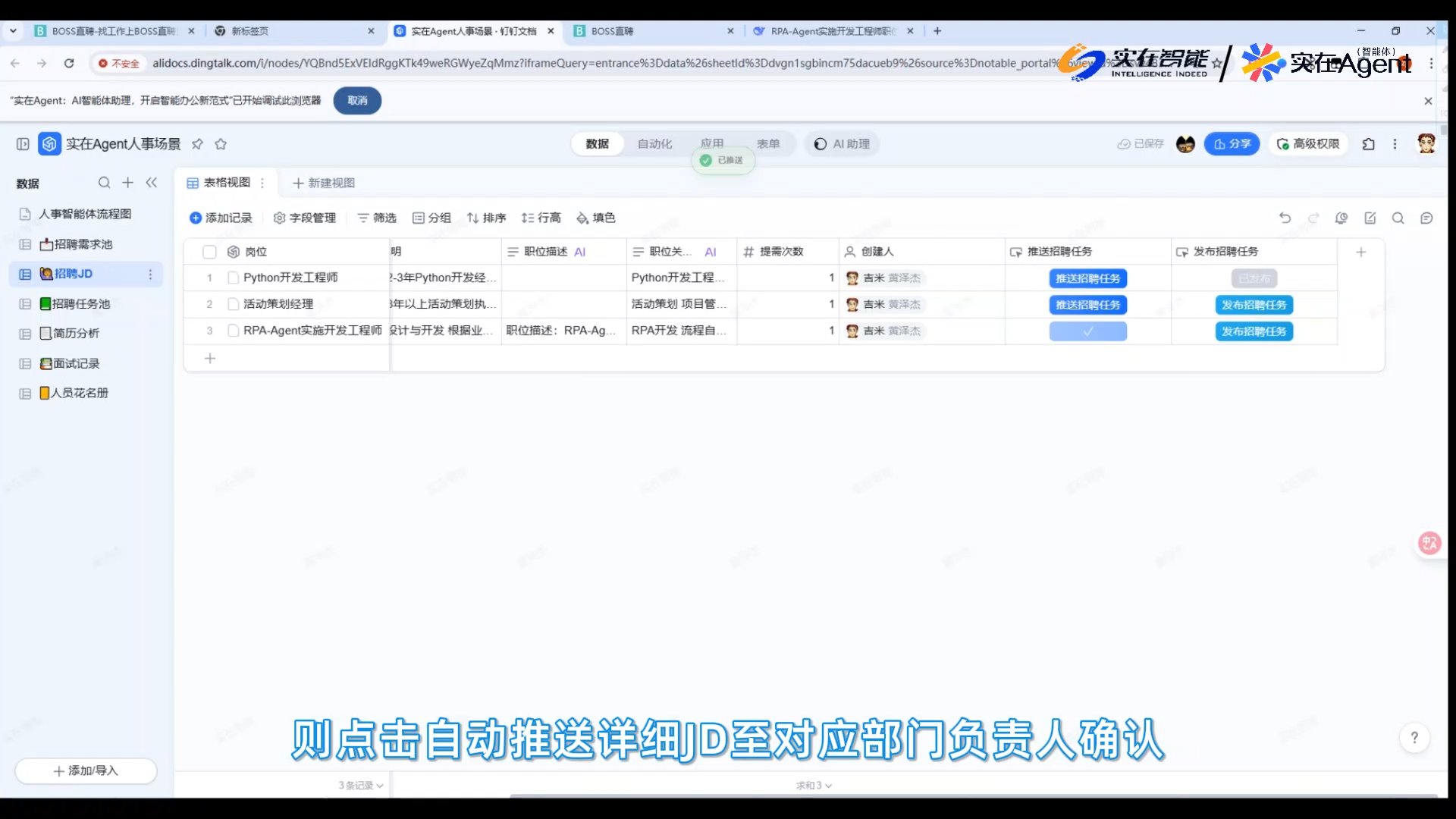Open the search icon in the data sidebar
The width and height of the screenshot is (1456, 819).
tap(104, 183)
